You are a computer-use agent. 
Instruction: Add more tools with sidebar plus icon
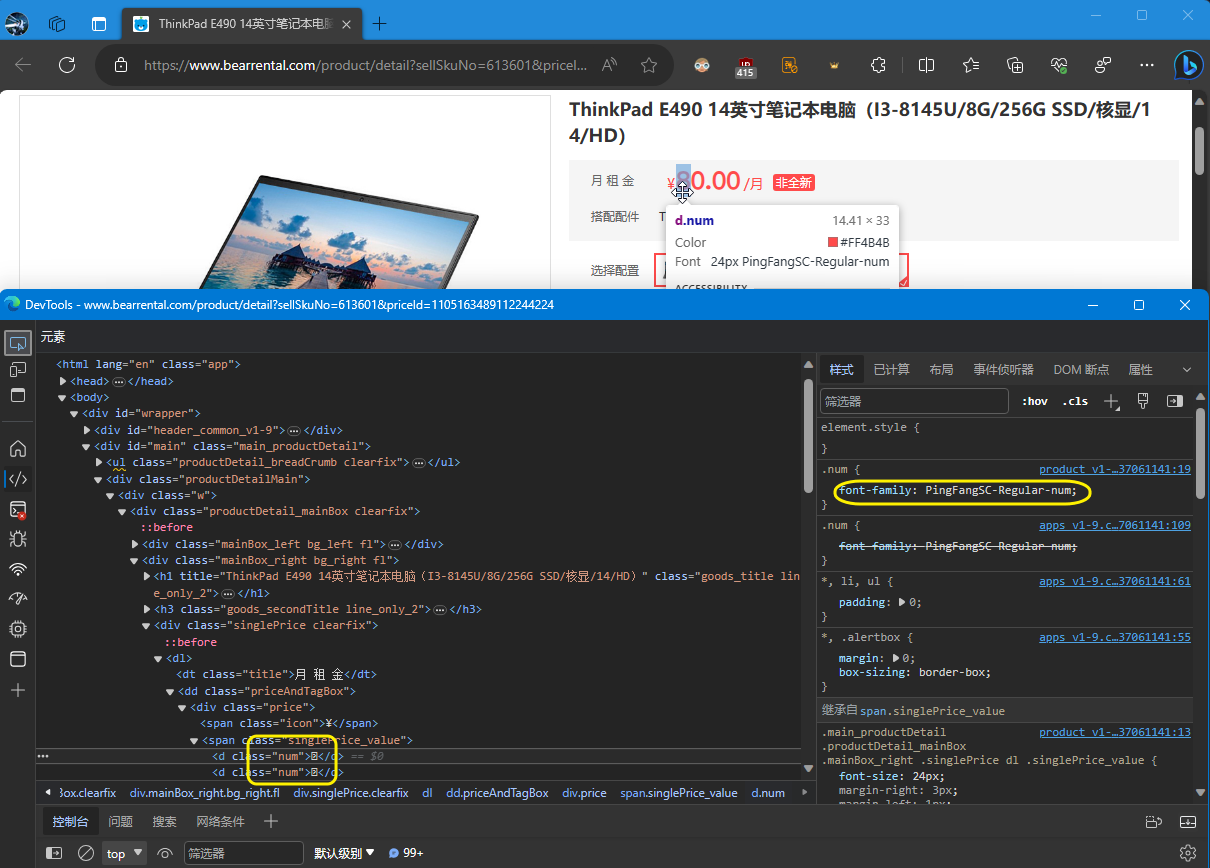point(18,690)
